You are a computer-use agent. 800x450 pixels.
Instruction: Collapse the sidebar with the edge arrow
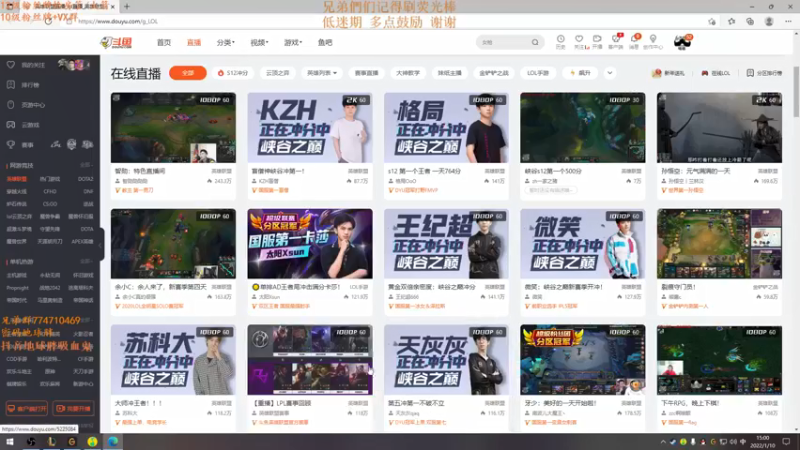[x=101, y=244]
